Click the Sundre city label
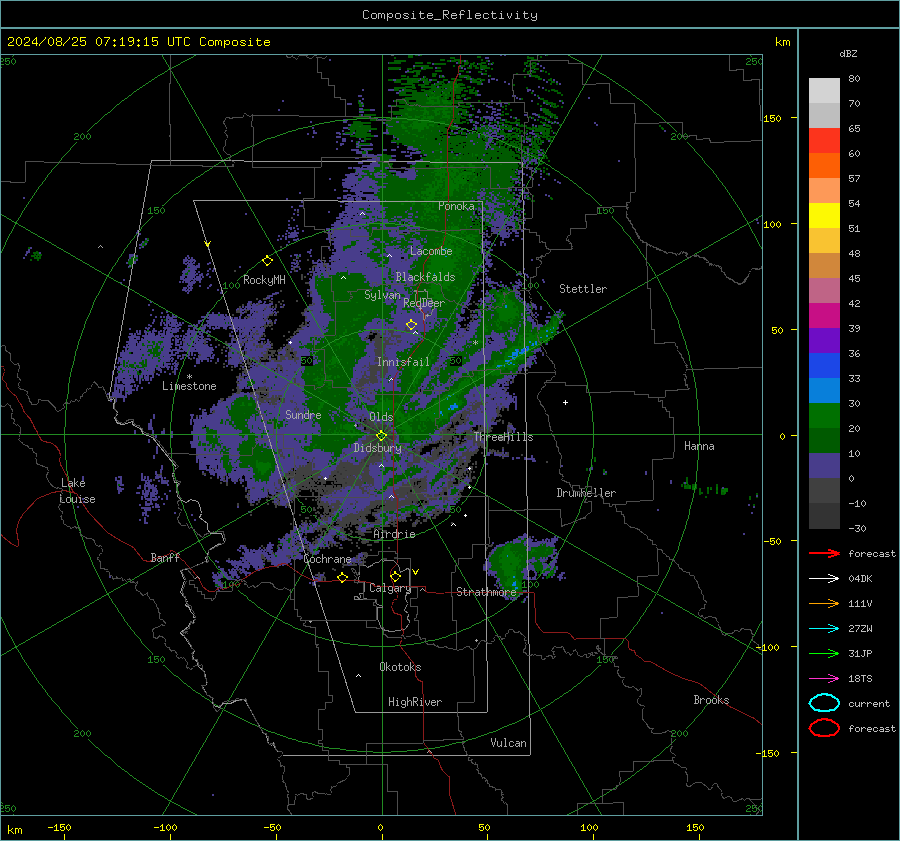The image size is (900, 841). [x=303, y=414]
